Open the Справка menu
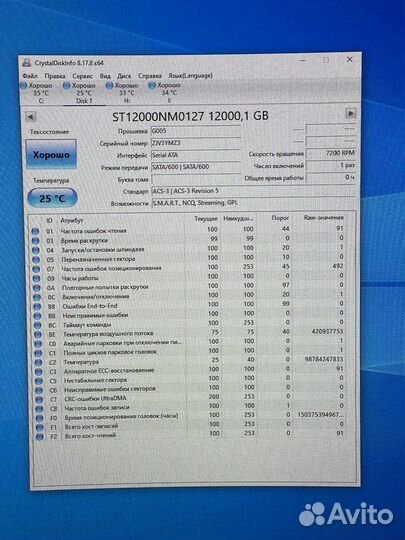405x540 pixels. tap(150, 75)
